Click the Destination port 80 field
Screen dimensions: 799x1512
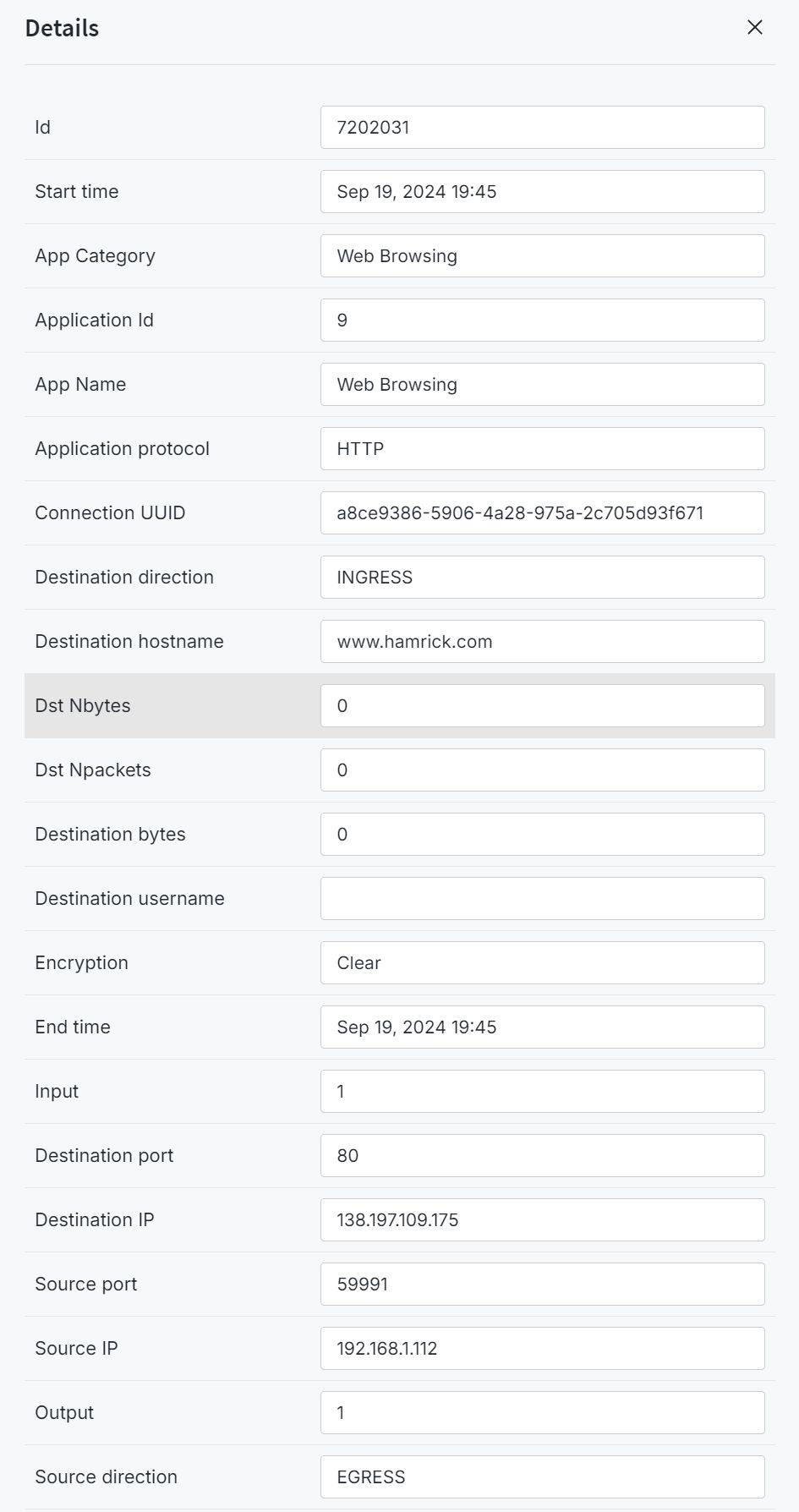coord(543,1155)
